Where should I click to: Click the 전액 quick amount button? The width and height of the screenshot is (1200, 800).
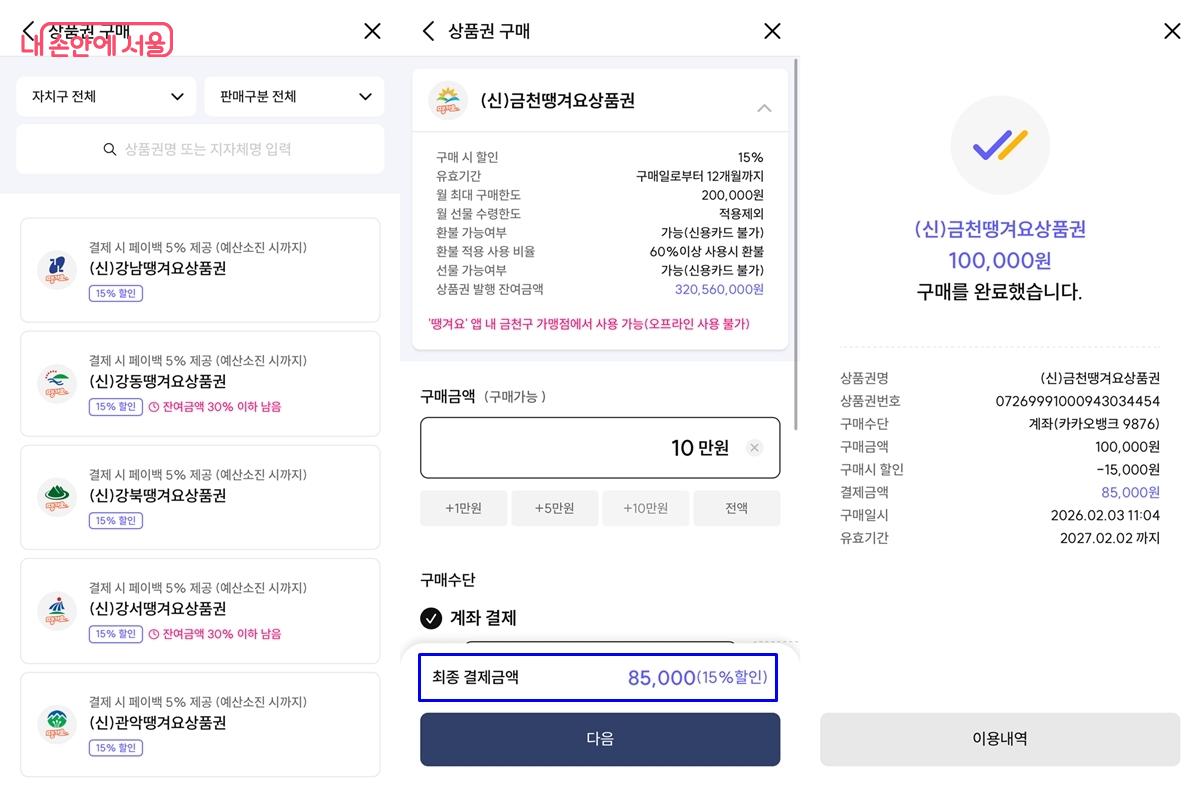pos(737,508)
